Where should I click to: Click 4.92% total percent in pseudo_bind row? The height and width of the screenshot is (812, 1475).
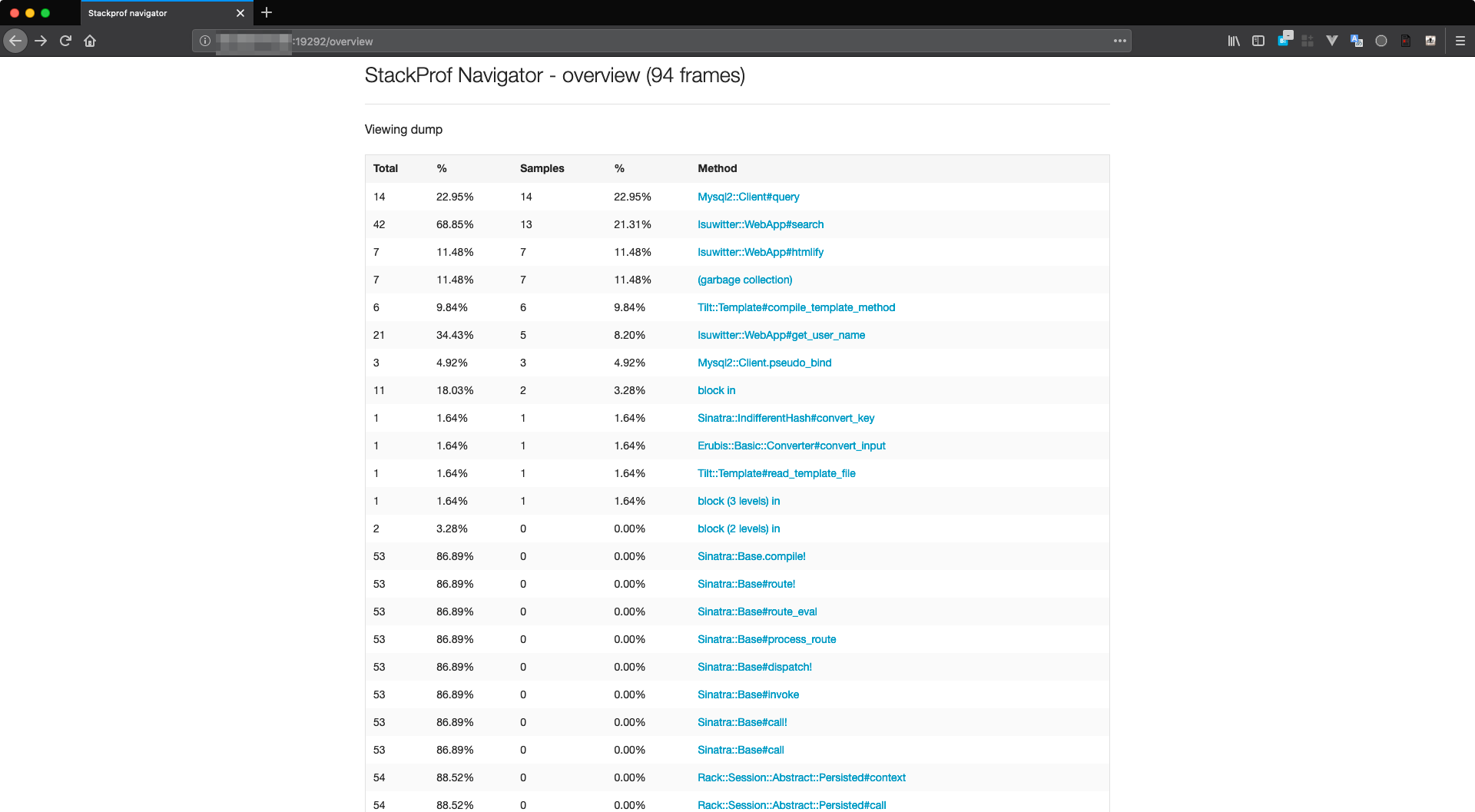tap(452, 363)
